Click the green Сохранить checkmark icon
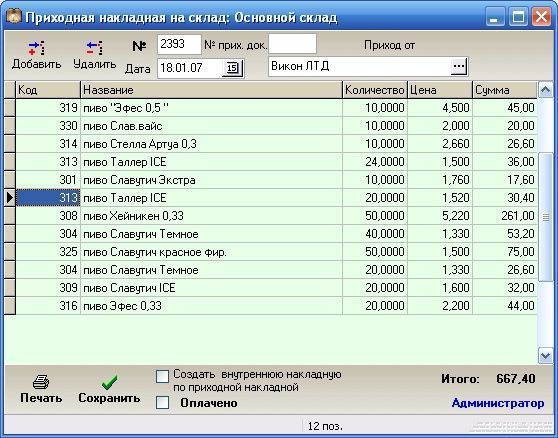The height and width of the screenshot is (438, 558). coord(109,382)
